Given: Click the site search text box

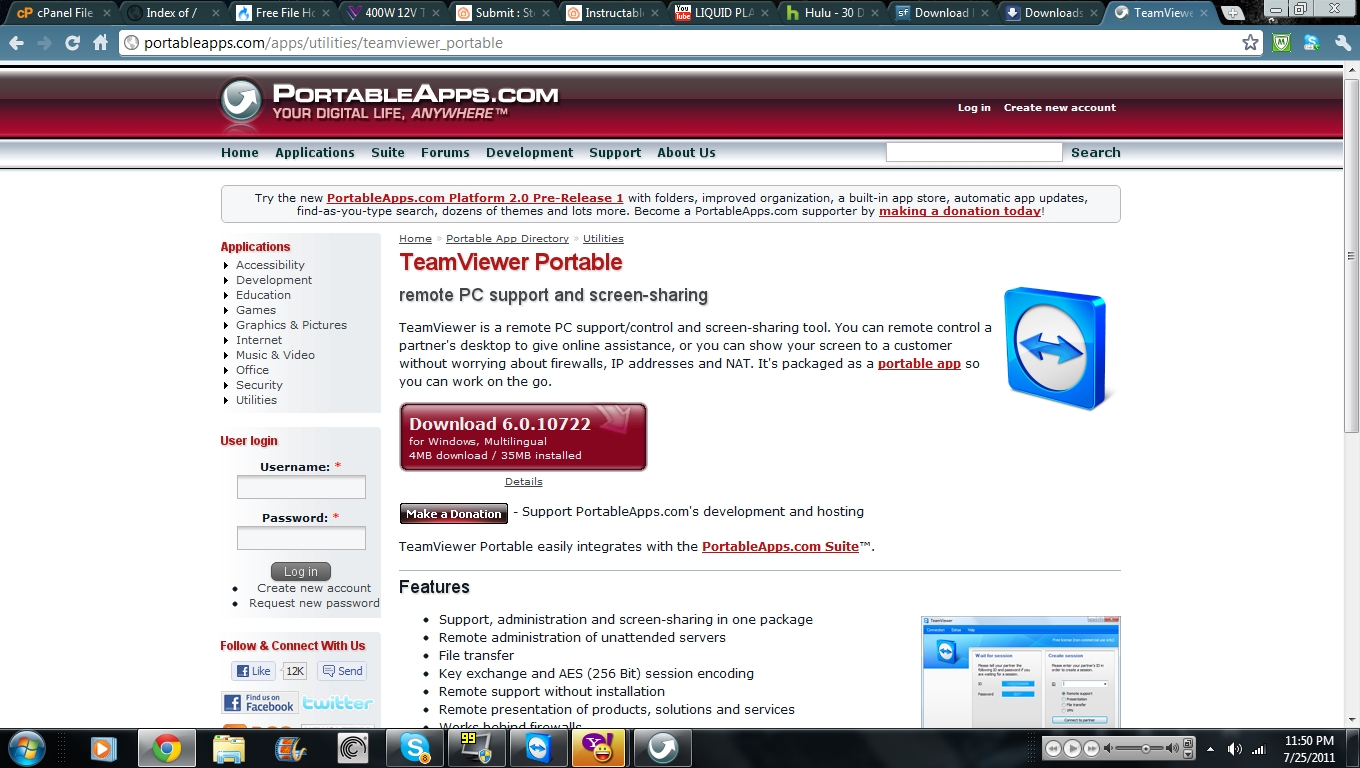Looking at the screenshot, I should tap(974, 152).
